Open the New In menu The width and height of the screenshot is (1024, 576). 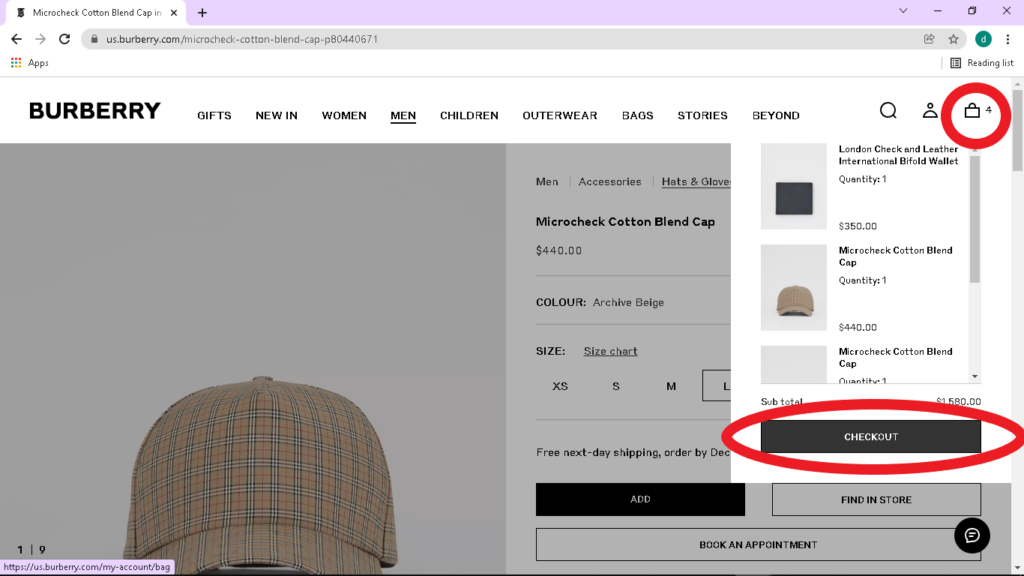click(276, 116)
